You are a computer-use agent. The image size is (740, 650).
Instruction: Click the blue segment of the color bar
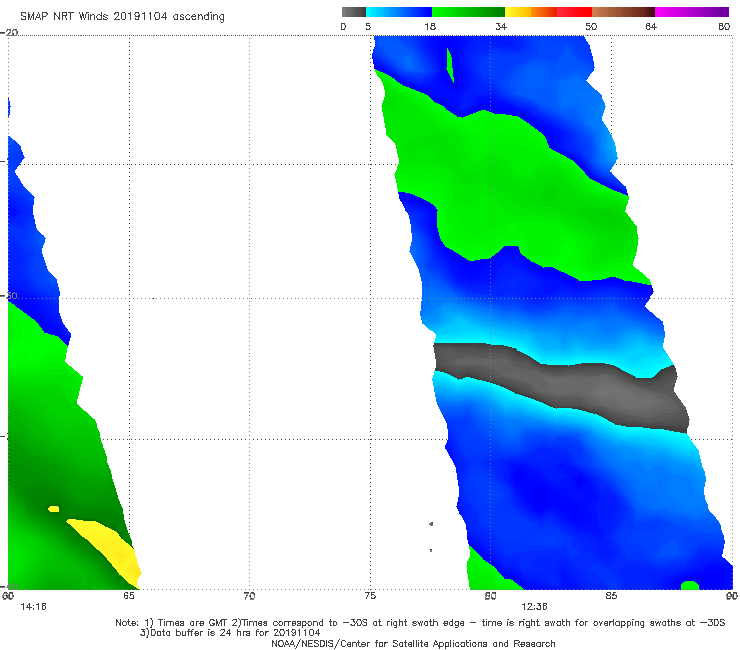(x=399, y=12)
